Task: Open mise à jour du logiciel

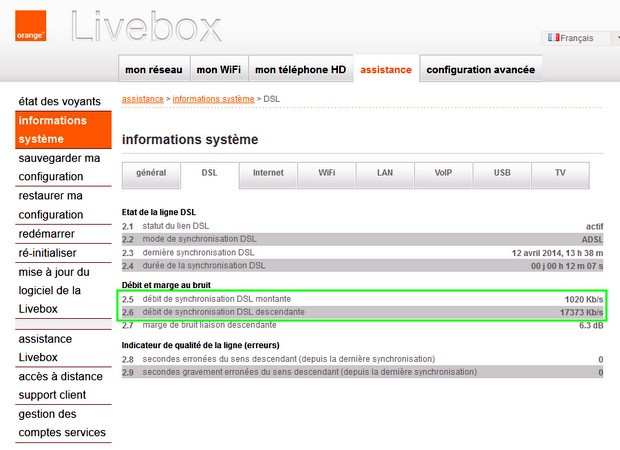Action: pos(63,291)
